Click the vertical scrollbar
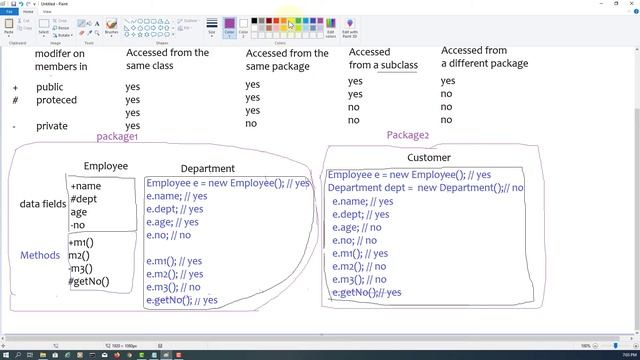Viewport: 640px width, 360px height. [637, 220]
